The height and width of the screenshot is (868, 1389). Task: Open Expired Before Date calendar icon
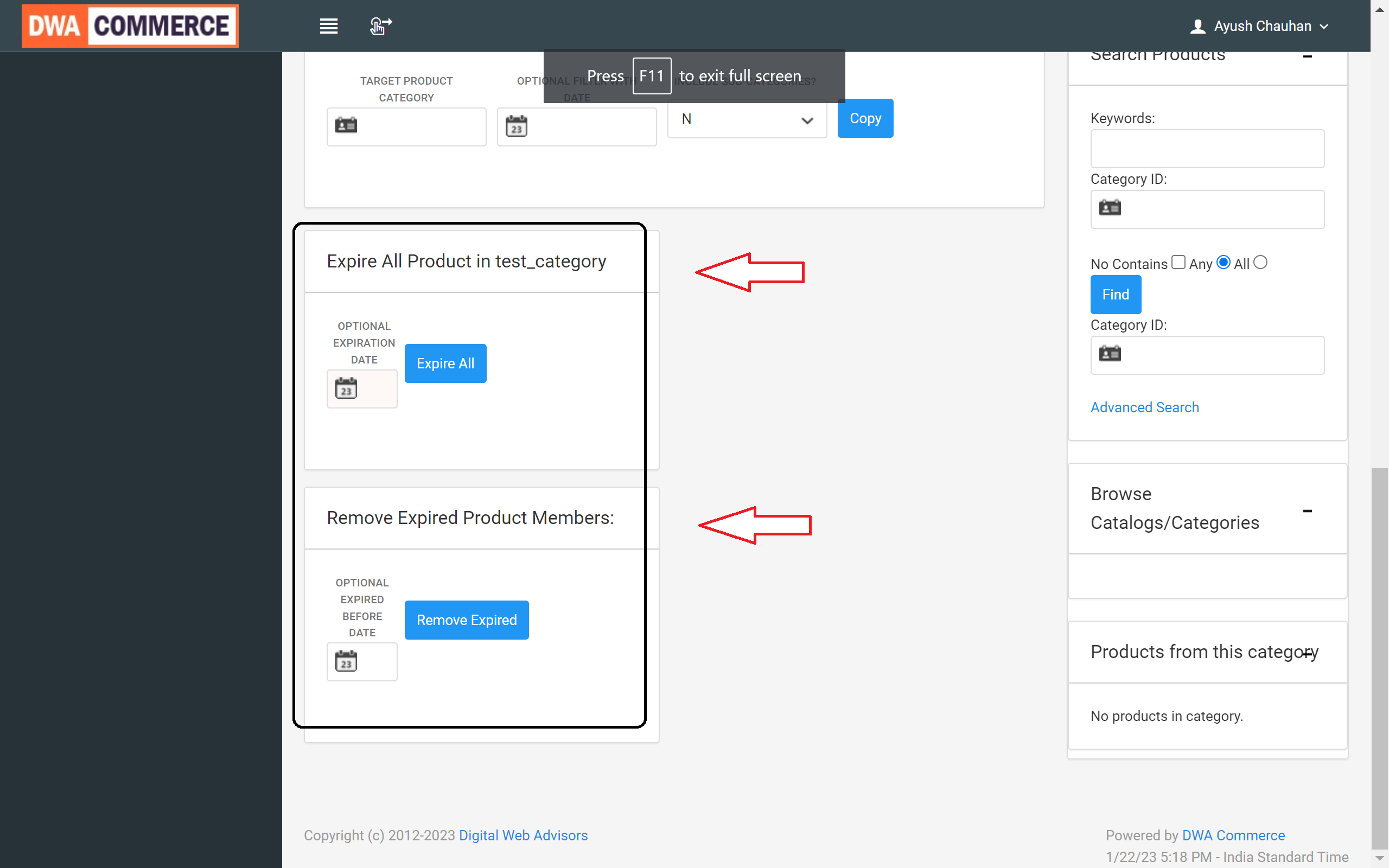coord(346,661)
